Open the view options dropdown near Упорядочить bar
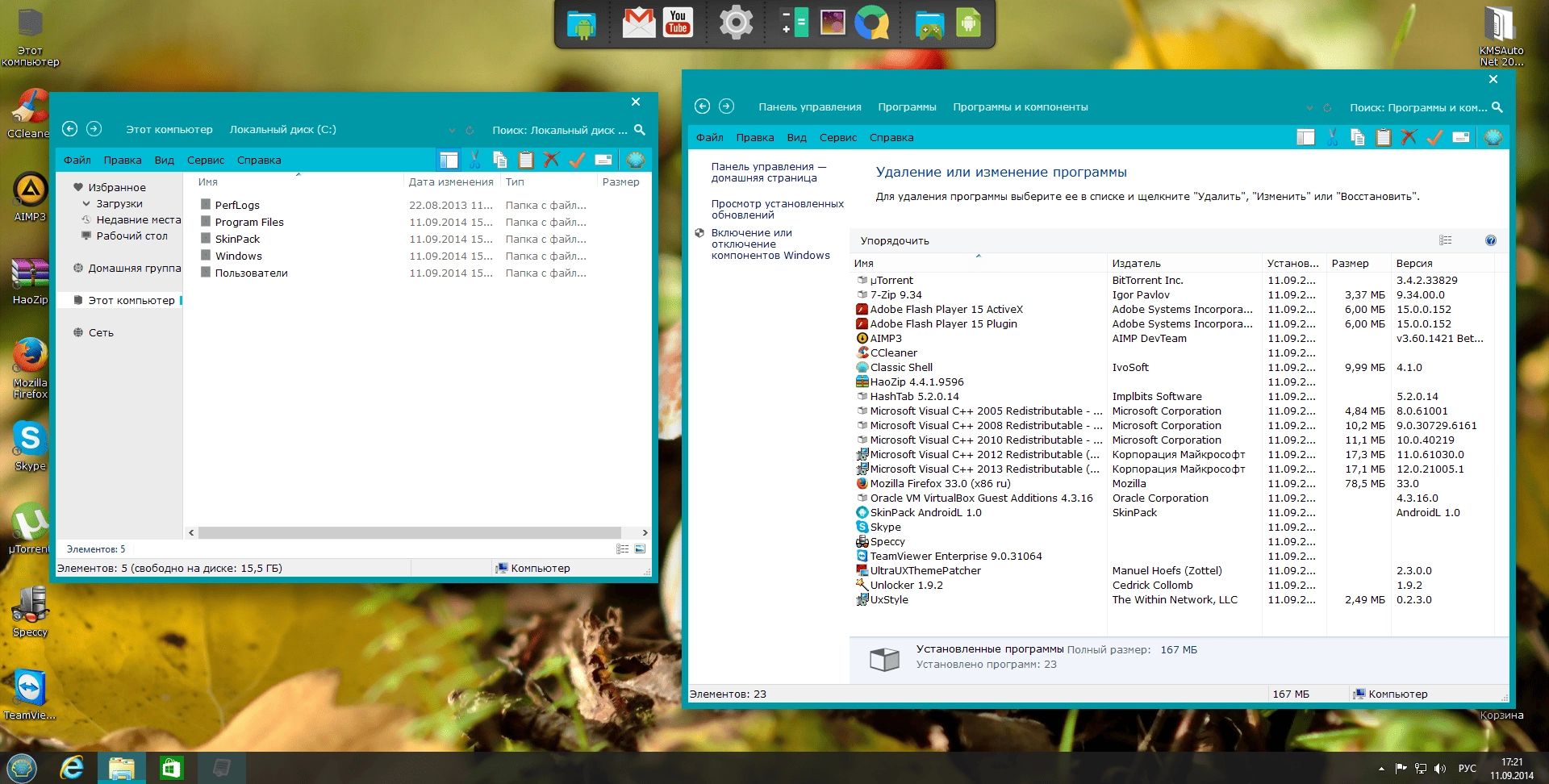1549x784 pixels. tap(1446, 240)
